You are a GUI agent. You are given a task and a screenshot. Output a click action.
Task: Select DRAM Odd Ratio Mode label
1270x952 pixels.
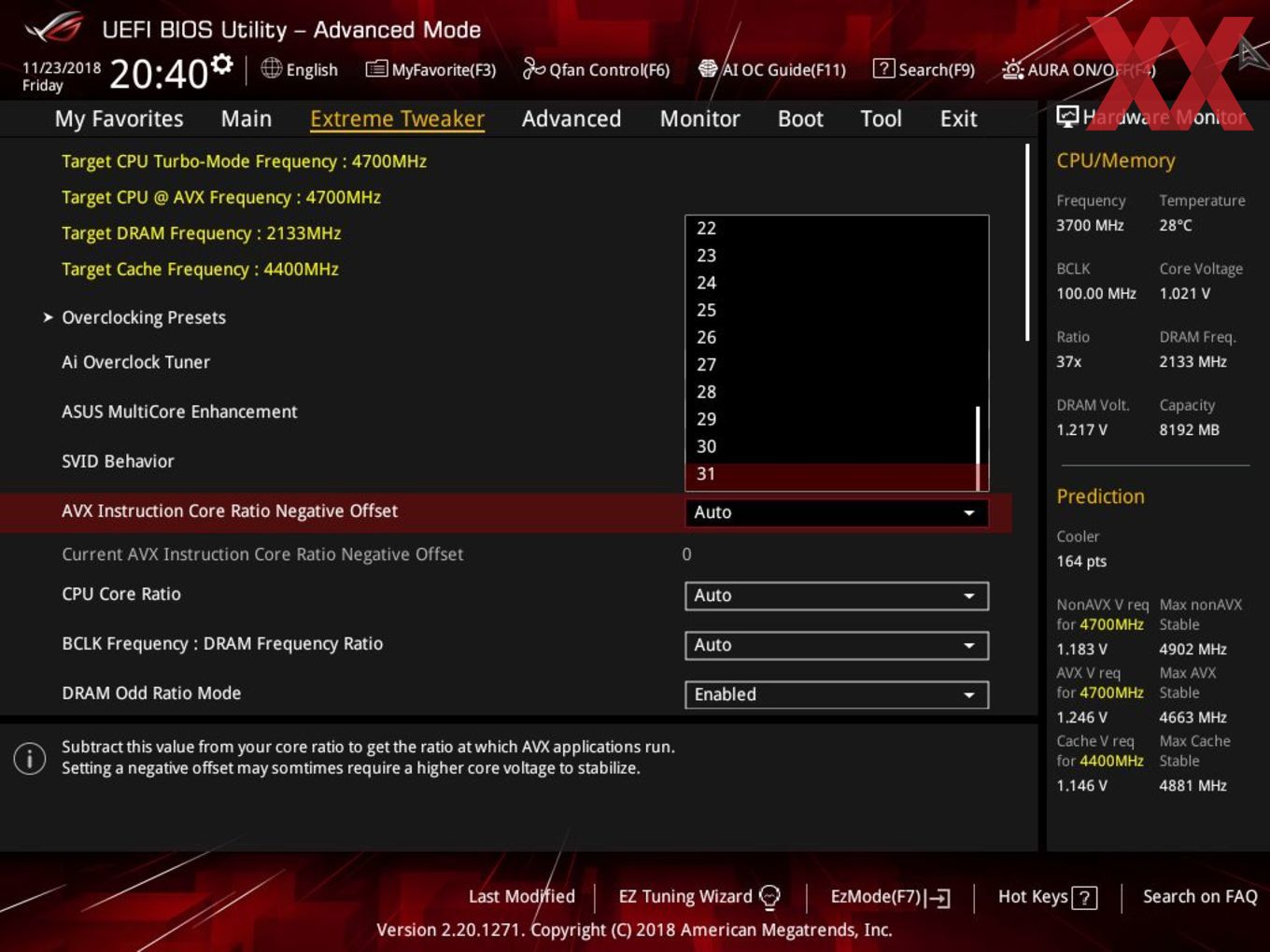point(151,693)
